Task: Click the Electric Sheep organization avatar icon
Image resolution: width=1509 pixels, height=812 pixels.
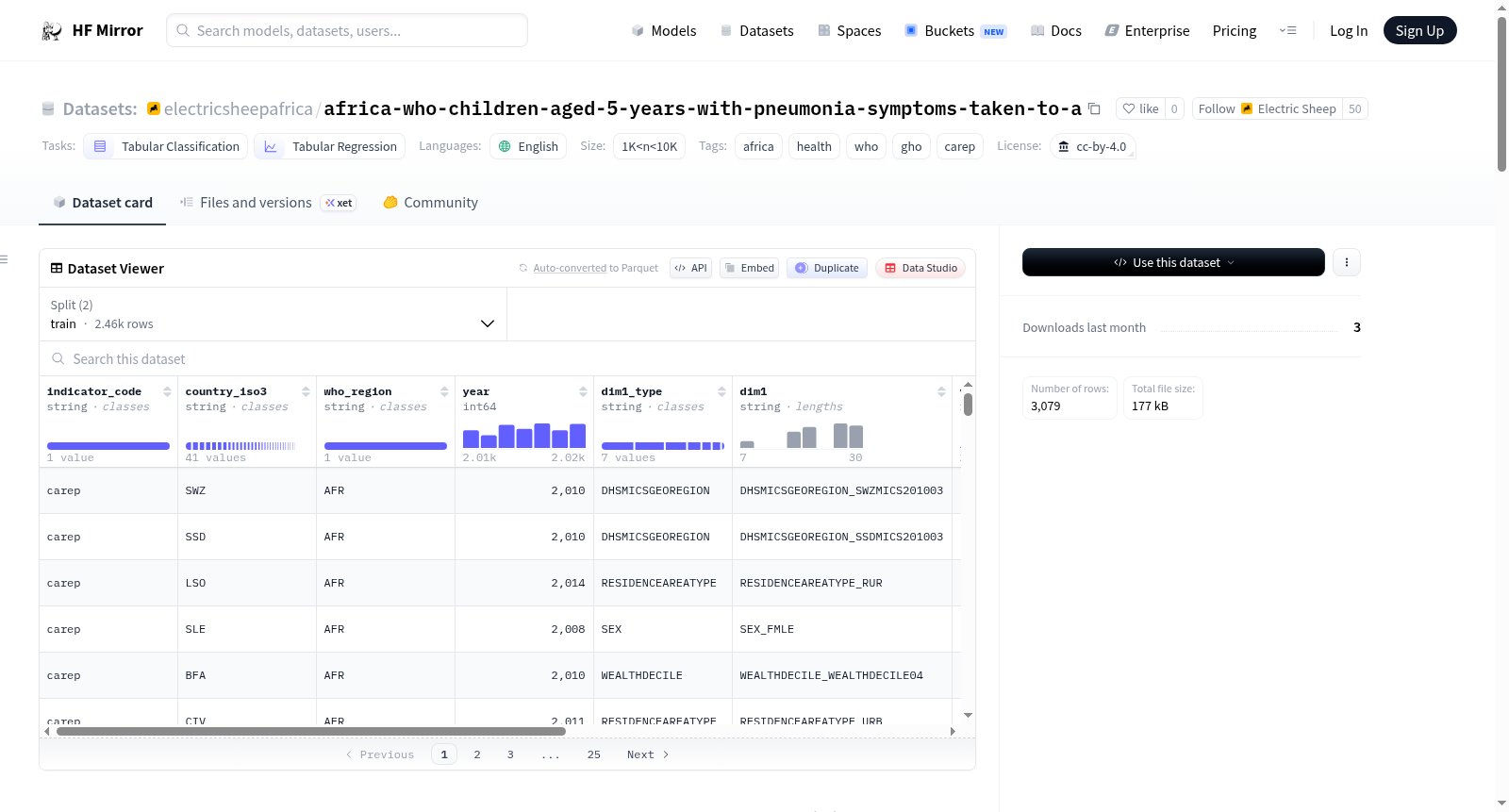Action: coord(1247,108)
